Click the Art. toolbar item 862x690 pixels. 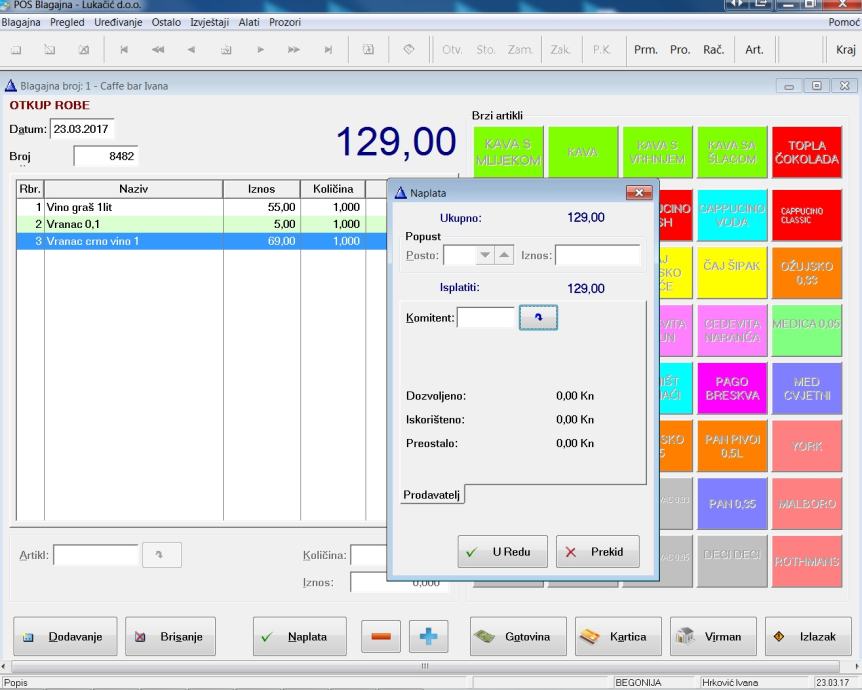coord(754,49)
